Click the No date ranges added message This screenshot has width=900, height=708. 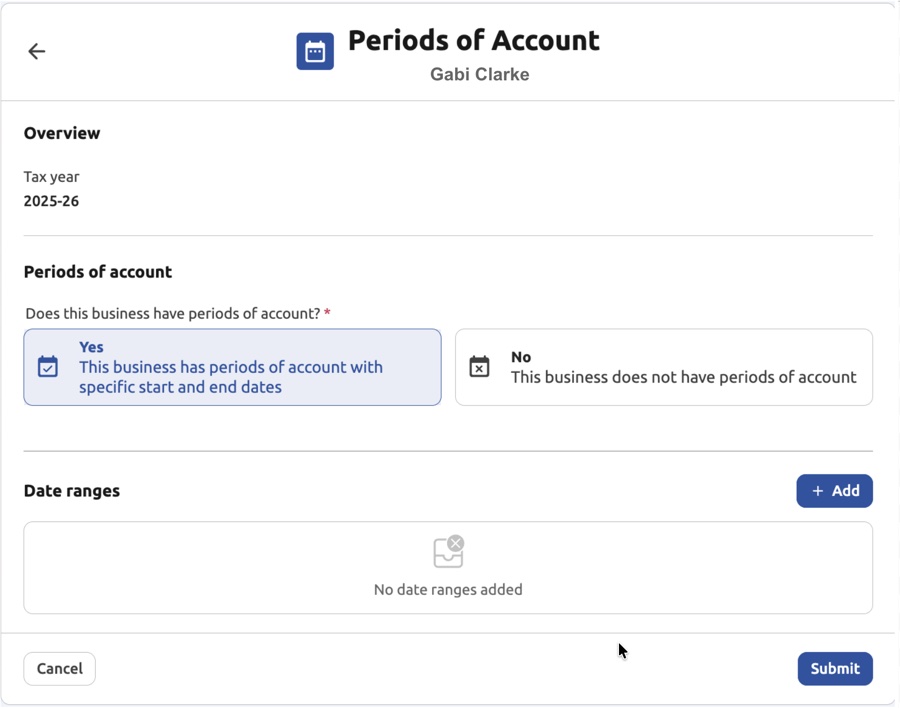coord(447,589)
